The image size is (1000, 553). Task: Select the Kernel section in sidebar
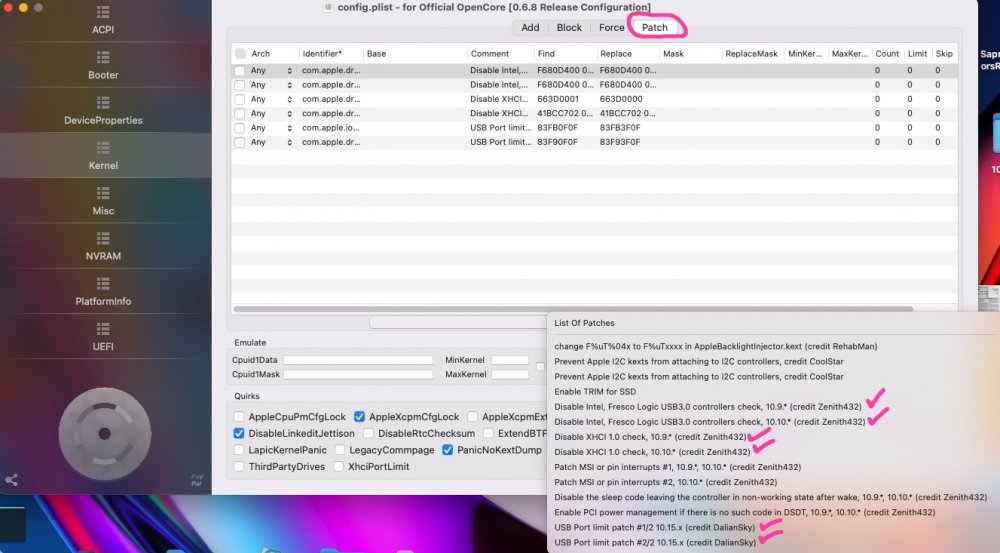pos(103,156)
